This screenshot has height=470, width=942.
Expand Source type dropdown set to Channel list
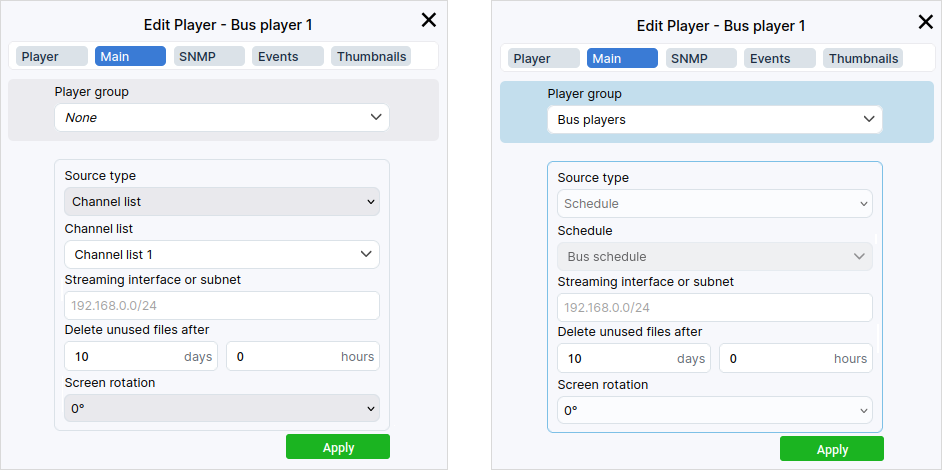point(221,202)
